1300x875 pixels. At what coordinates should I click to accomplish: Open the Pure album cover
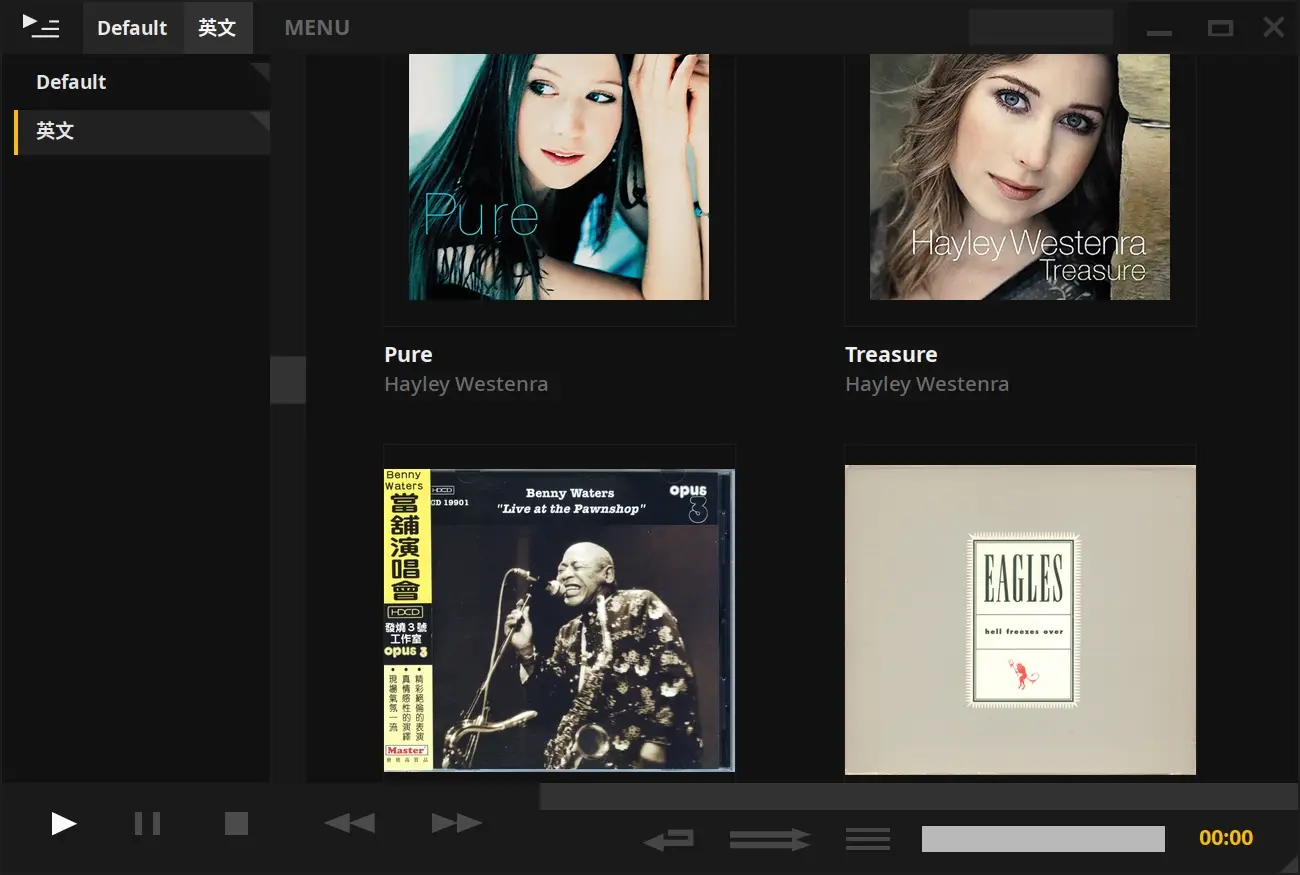(x=559, y=177)
